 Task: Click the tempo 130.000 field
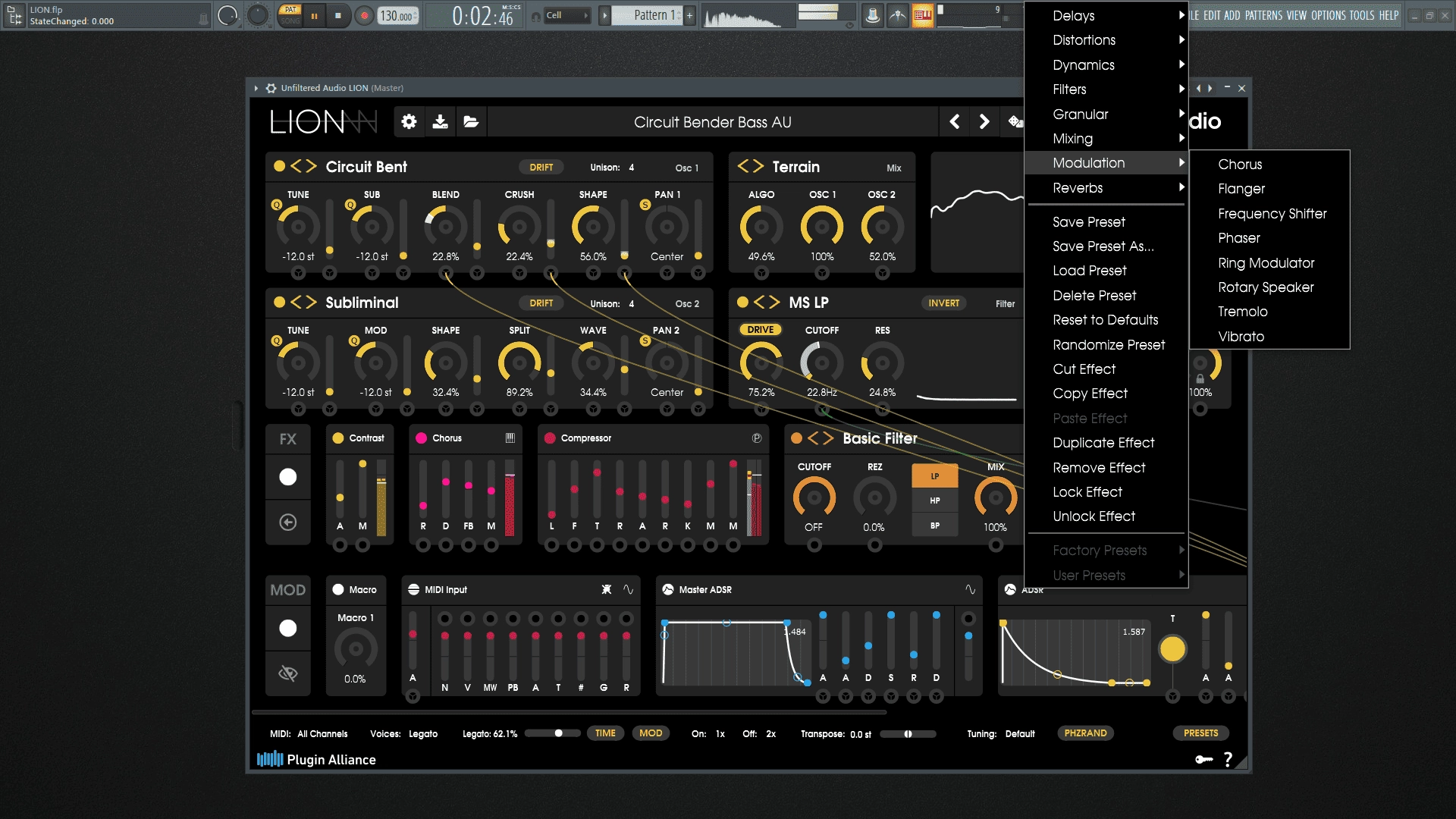pyautogui.click(x=398, y=15)
